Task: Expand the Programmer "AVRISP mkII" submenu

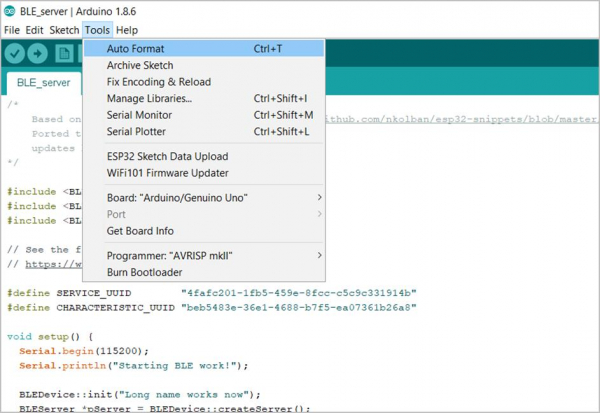Action: click(x=215, y=255)
